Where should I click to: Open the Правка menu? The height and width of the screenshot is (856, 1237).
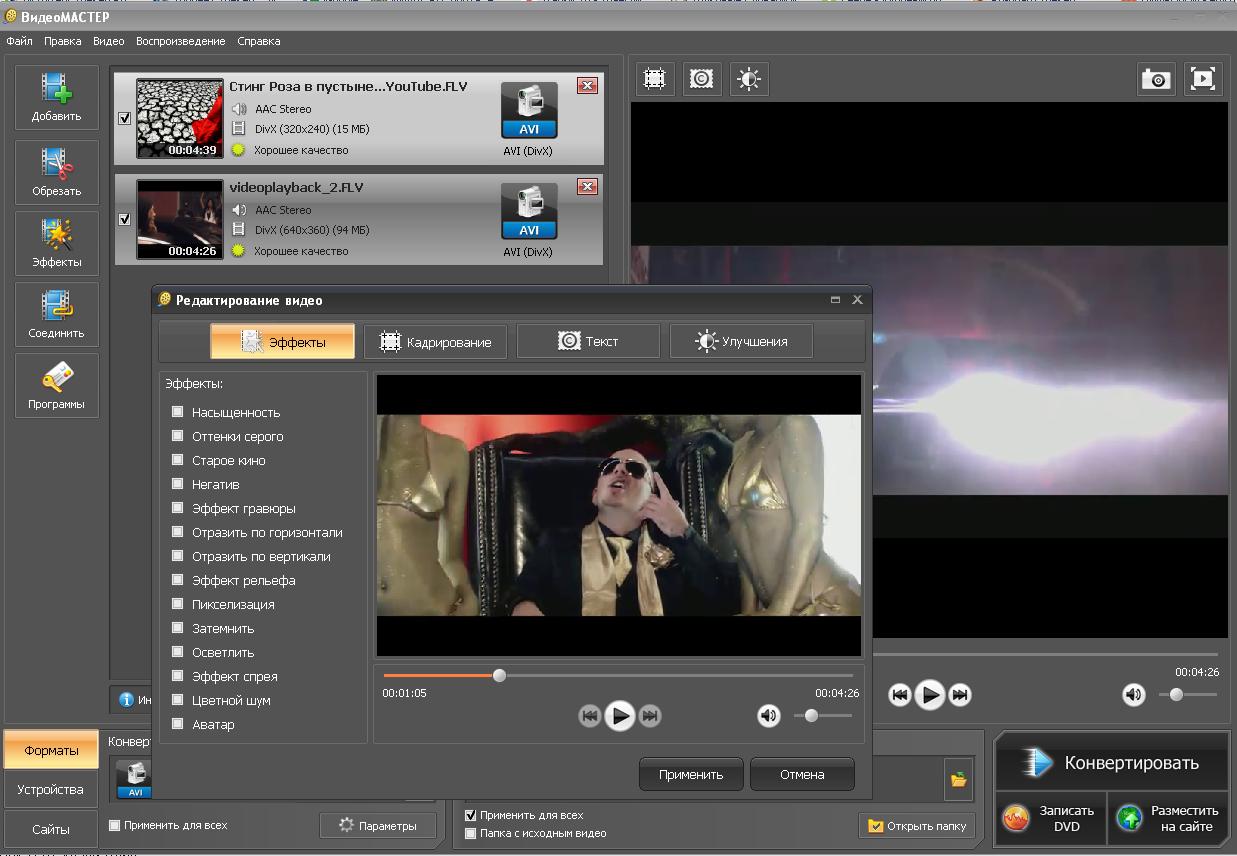coord(63,41)
